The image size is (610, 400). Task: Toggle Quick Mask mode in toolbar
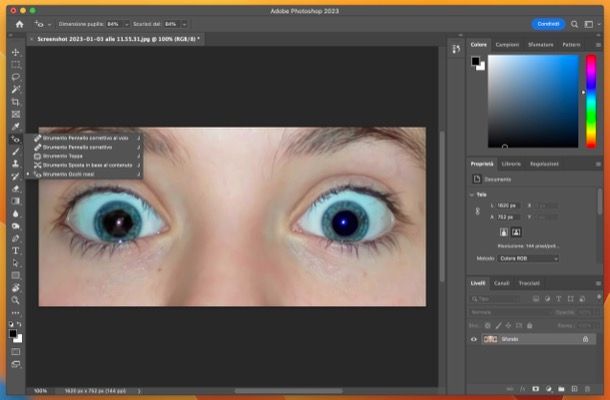click(x=15, y=352)
